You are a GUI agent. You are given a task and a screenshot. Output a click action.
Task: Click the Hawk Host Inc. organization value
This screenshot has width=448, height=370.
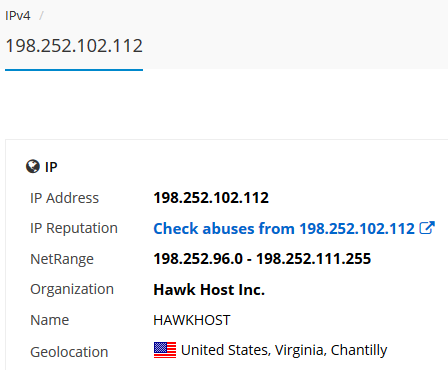209,289
